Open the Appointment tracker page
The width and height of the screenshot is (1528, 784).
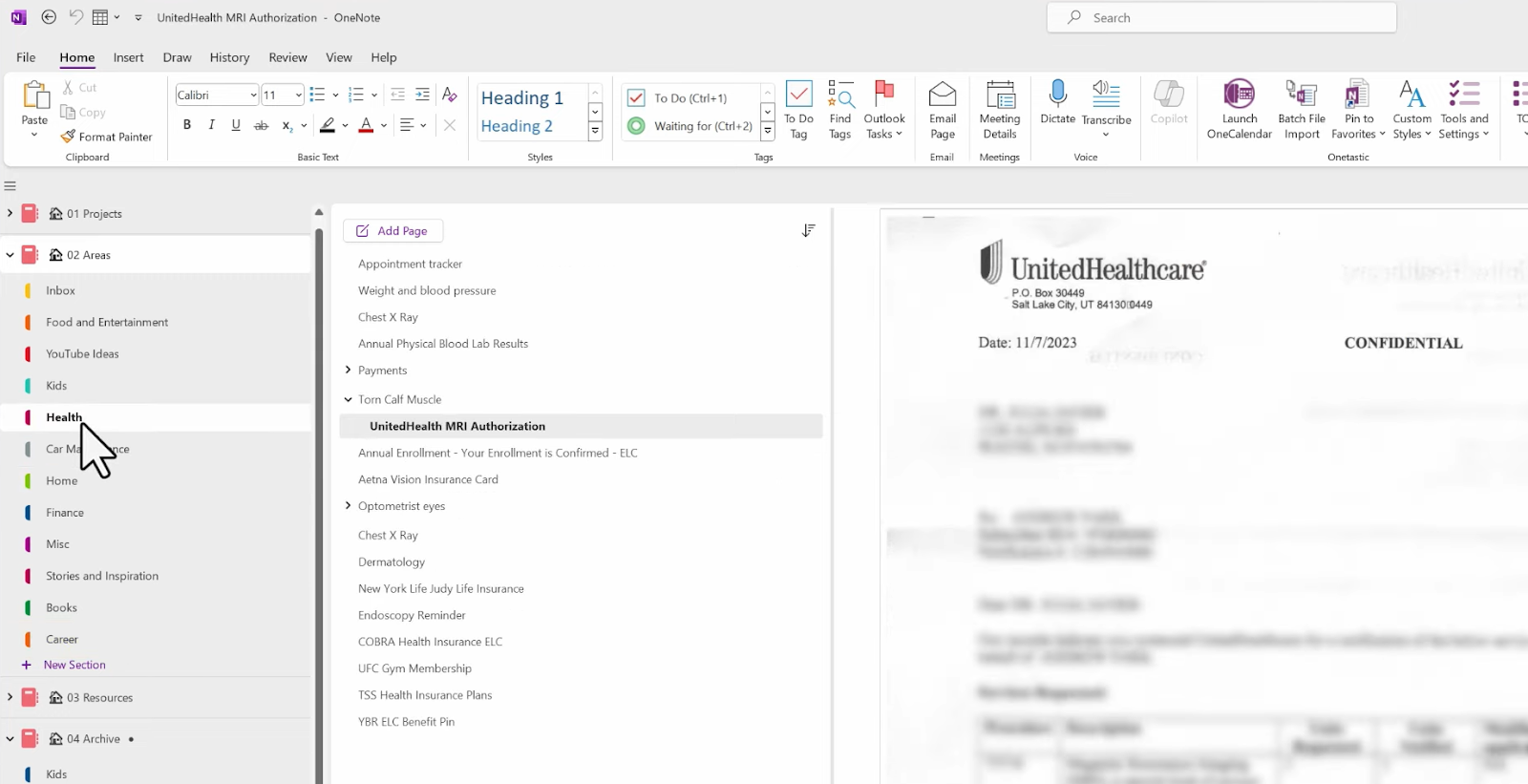[410, 264]
